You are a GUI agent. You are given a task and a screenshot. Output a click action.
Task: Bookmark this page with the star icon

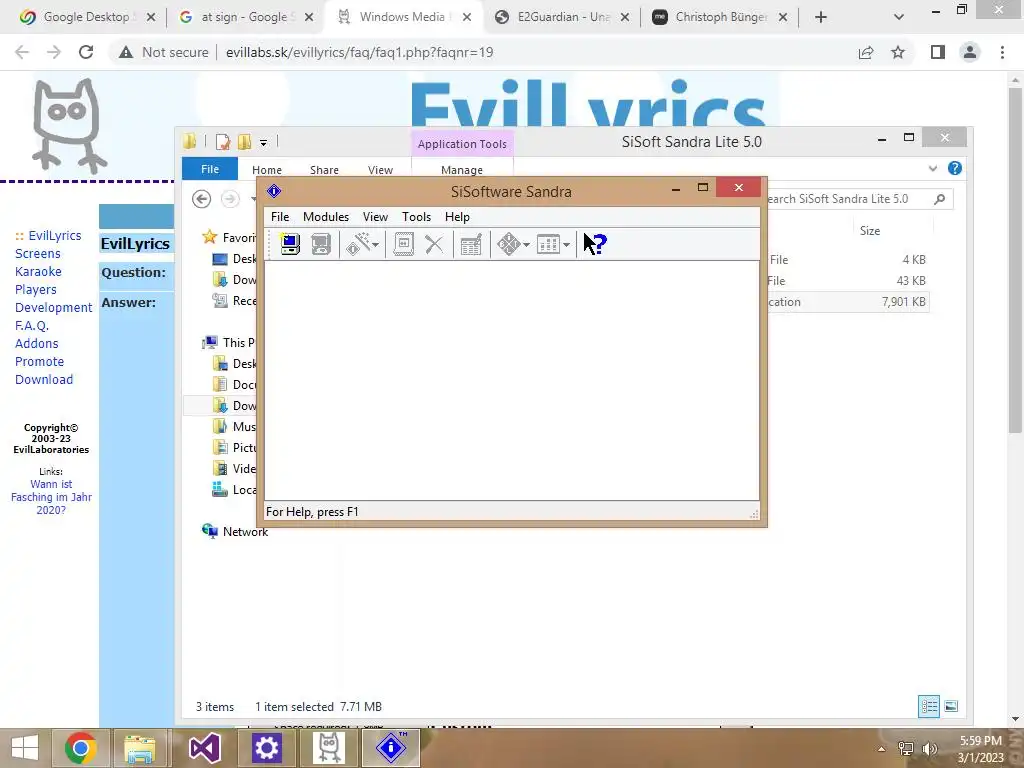[899, 52]
